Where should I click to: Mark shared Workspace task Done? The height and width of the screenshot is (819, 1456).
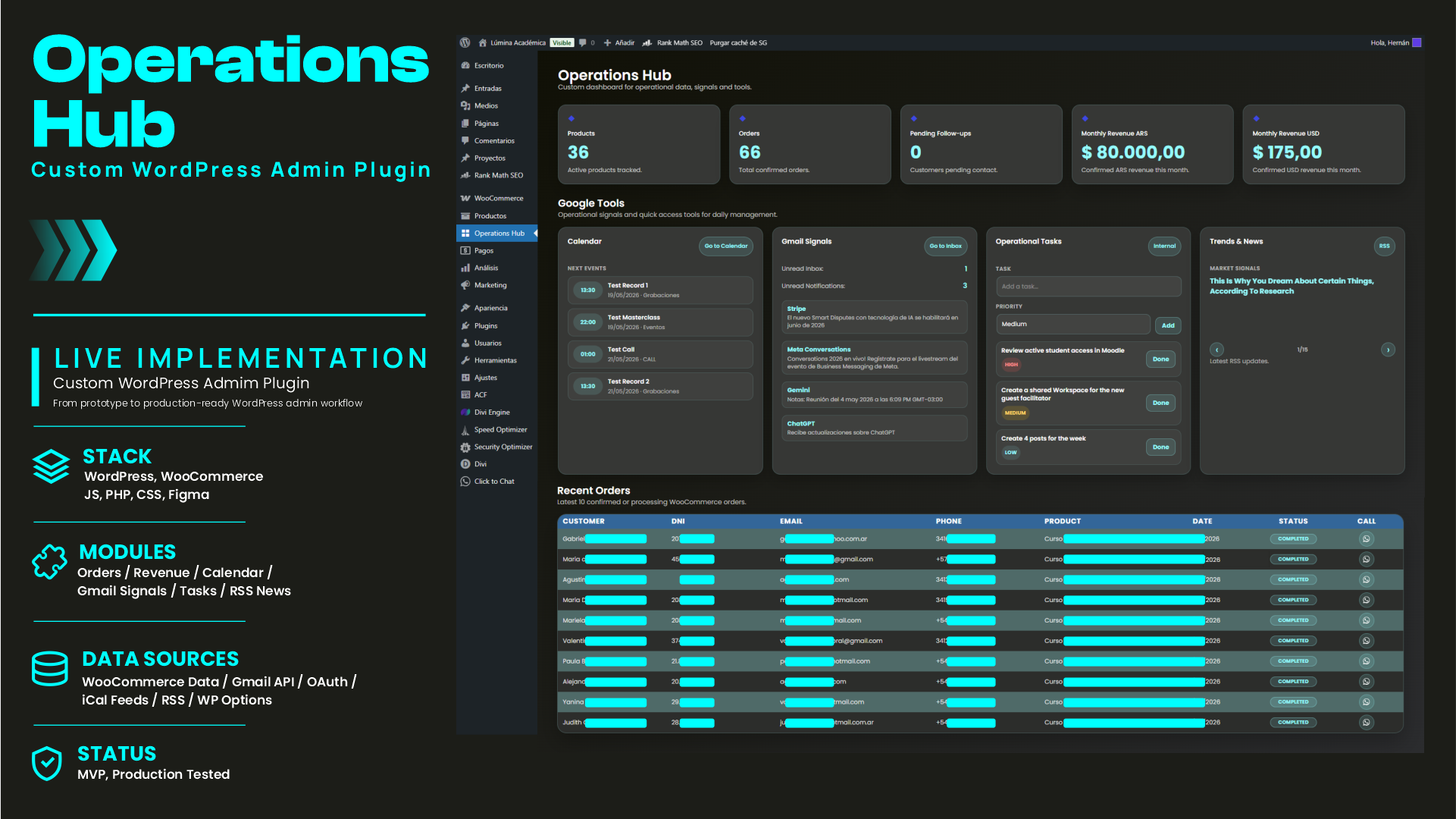click(x=1160, y=403)
